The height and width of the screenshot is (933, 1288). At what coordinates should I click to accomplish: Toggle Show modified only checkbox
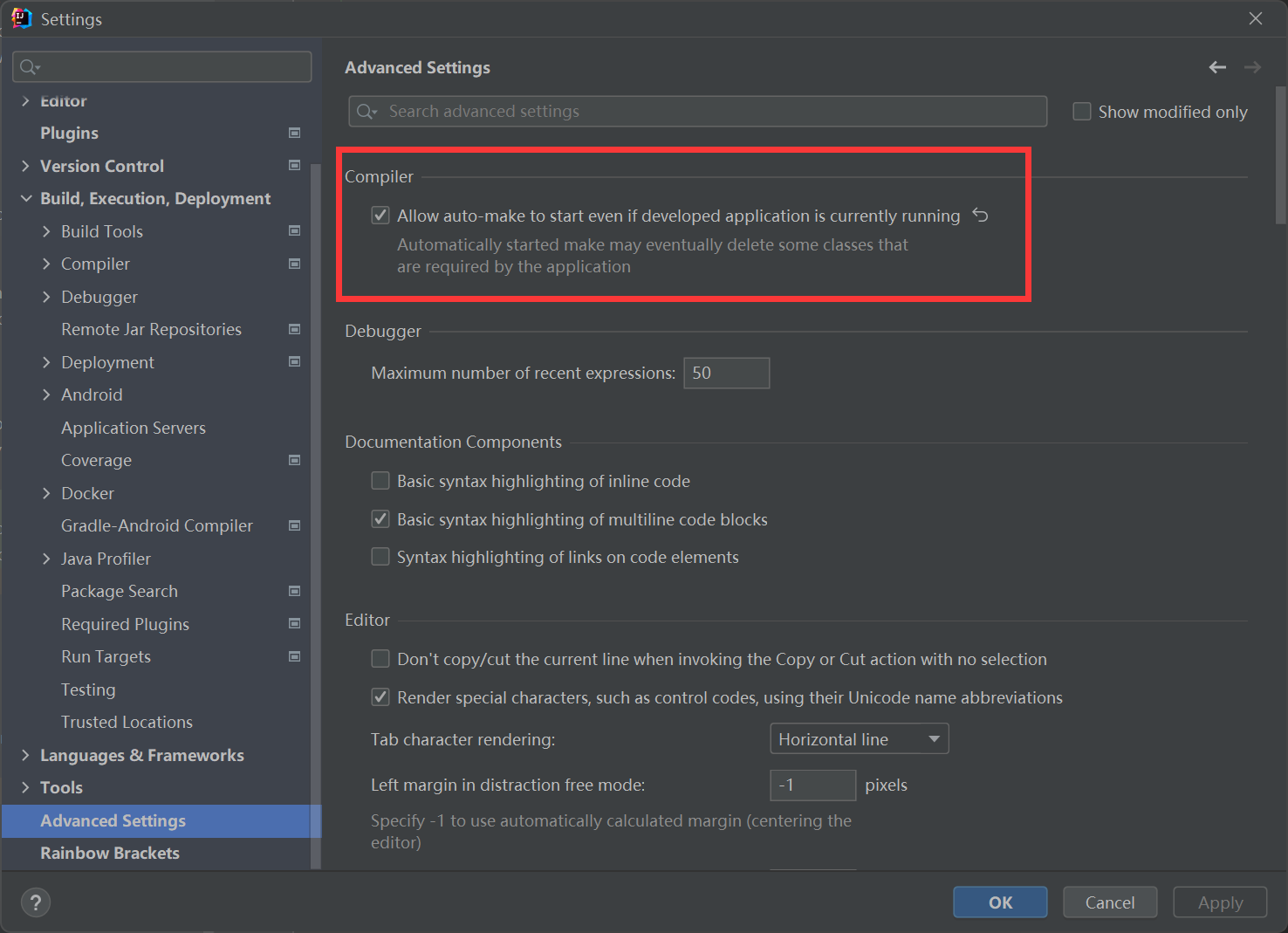(x=1082, y=112)
